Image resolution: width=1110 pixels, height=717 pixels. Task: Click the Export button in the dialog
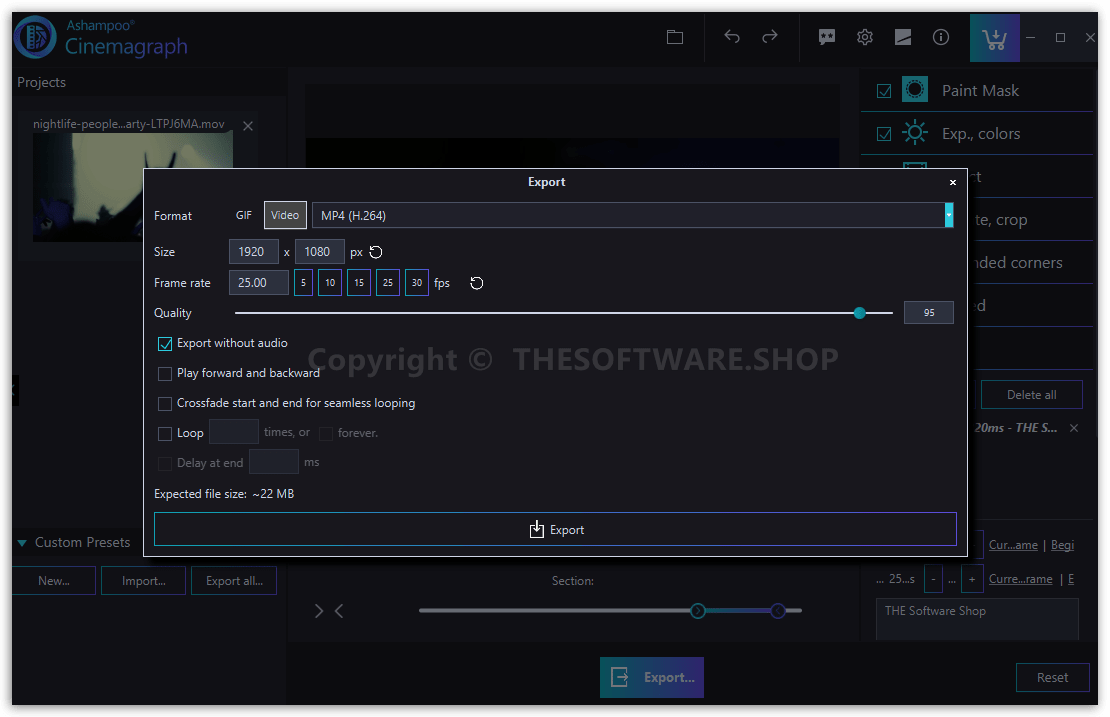pos(556,528)
